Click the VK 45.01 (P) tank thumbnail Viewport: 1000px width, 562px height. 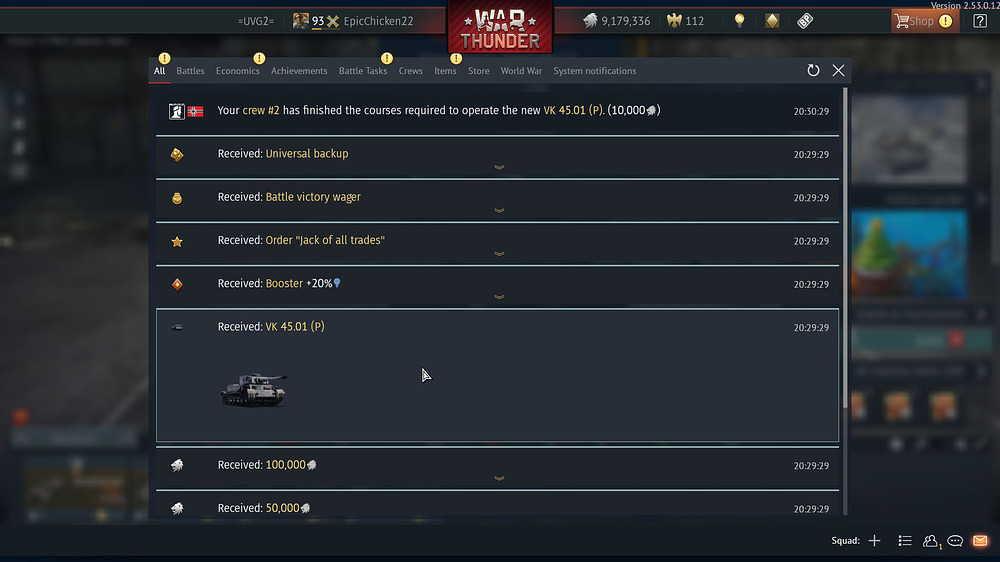click(254, 390)
